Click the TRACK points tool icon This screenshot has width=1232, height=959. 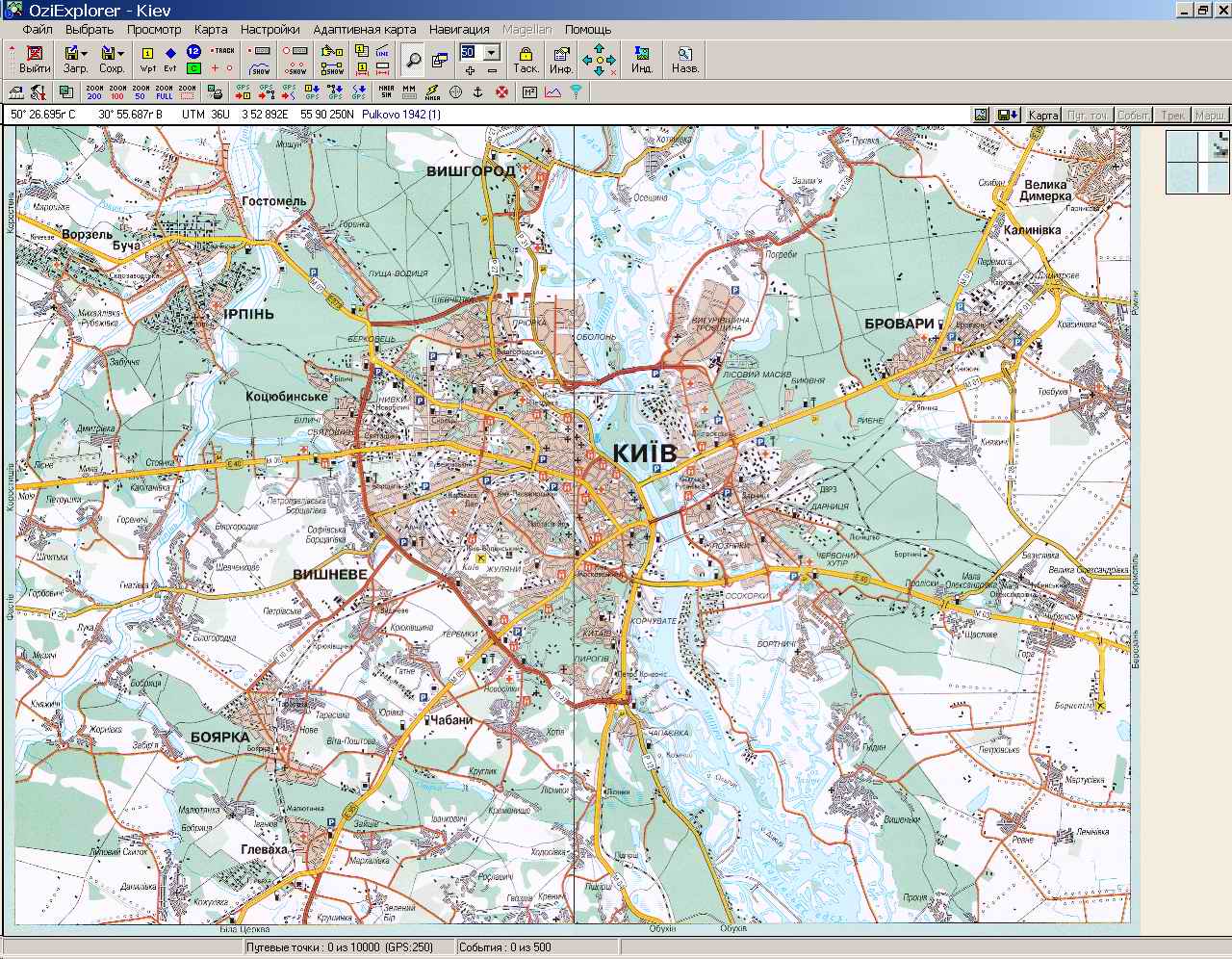coord(223,51)
